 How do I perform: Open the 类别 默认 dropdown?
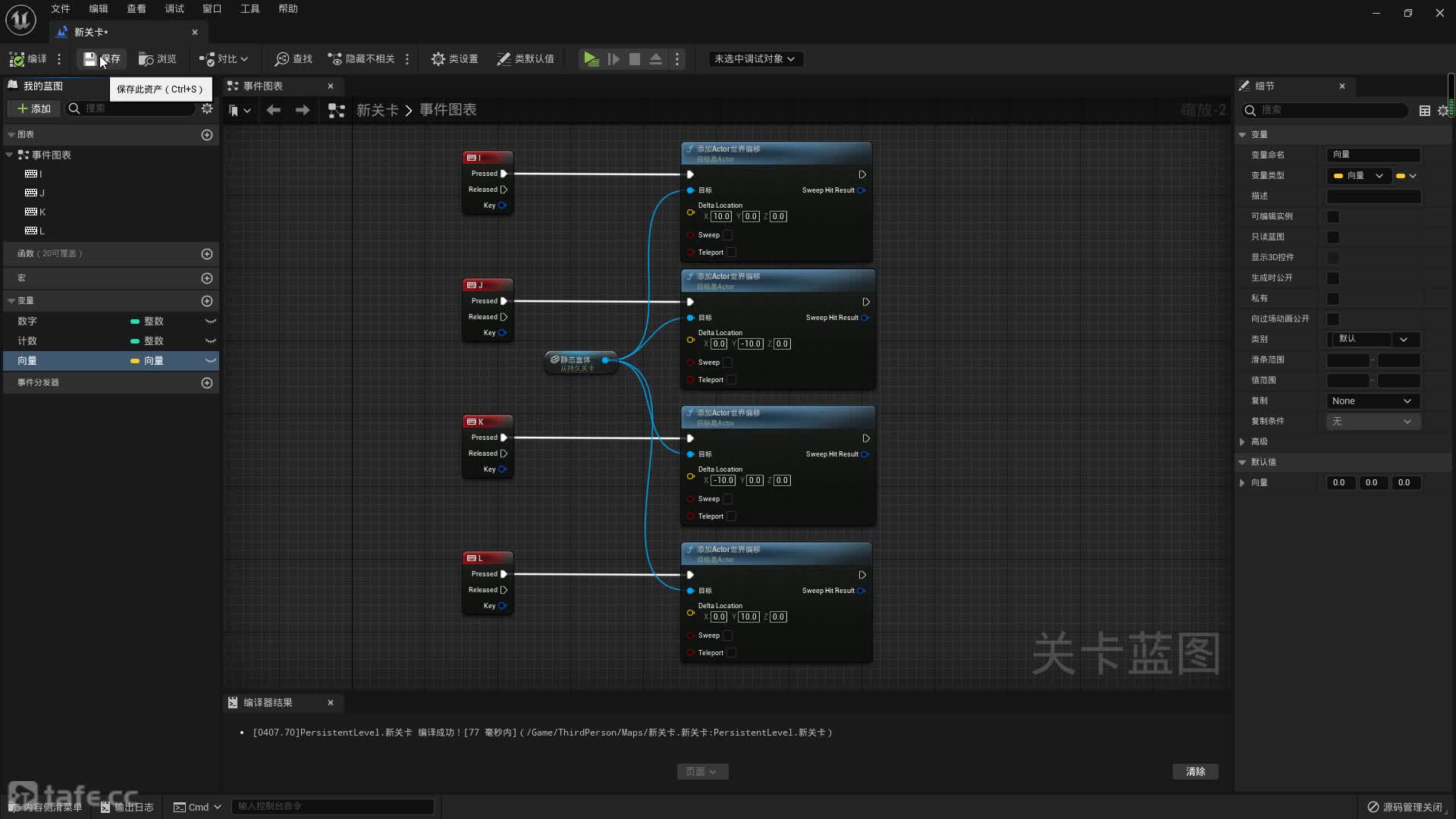point(1373,340)
